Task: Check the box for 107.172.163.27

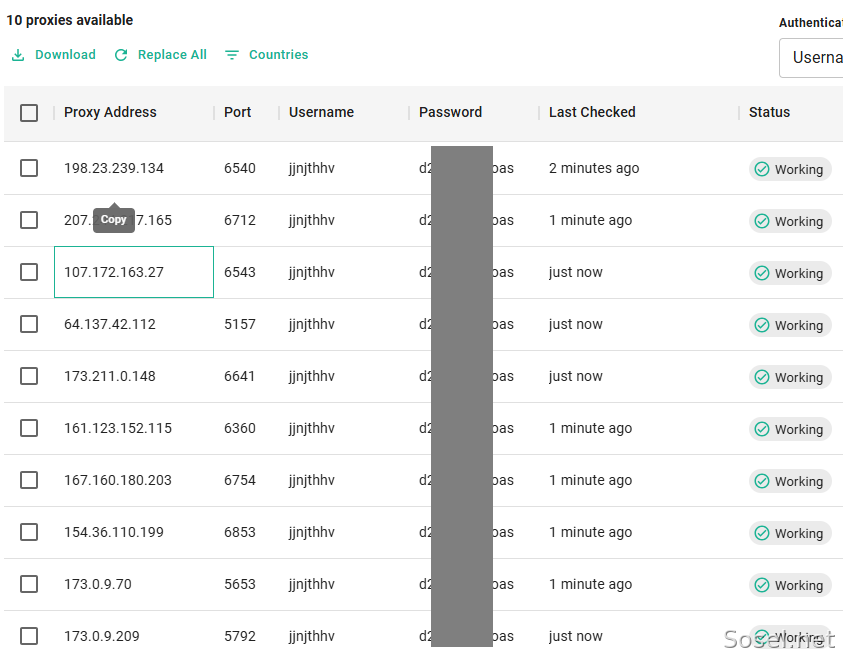Action: tap(29, 272)
